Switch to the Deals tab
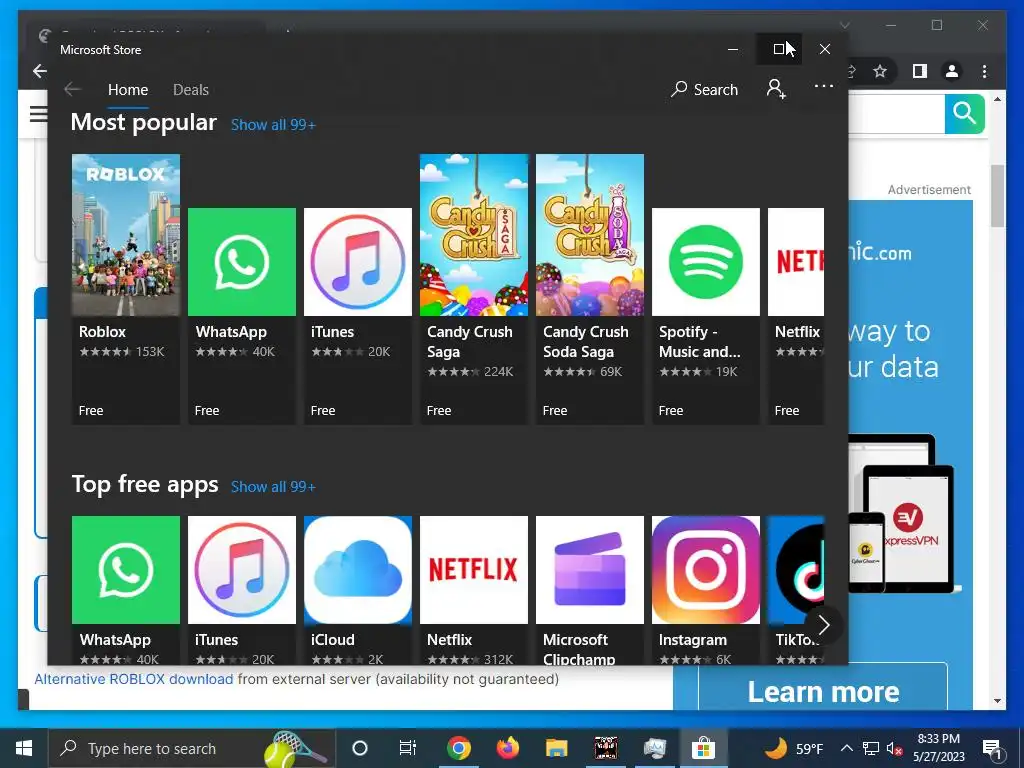The width and height of the screenshot is (1024, 768). [191, 89]
